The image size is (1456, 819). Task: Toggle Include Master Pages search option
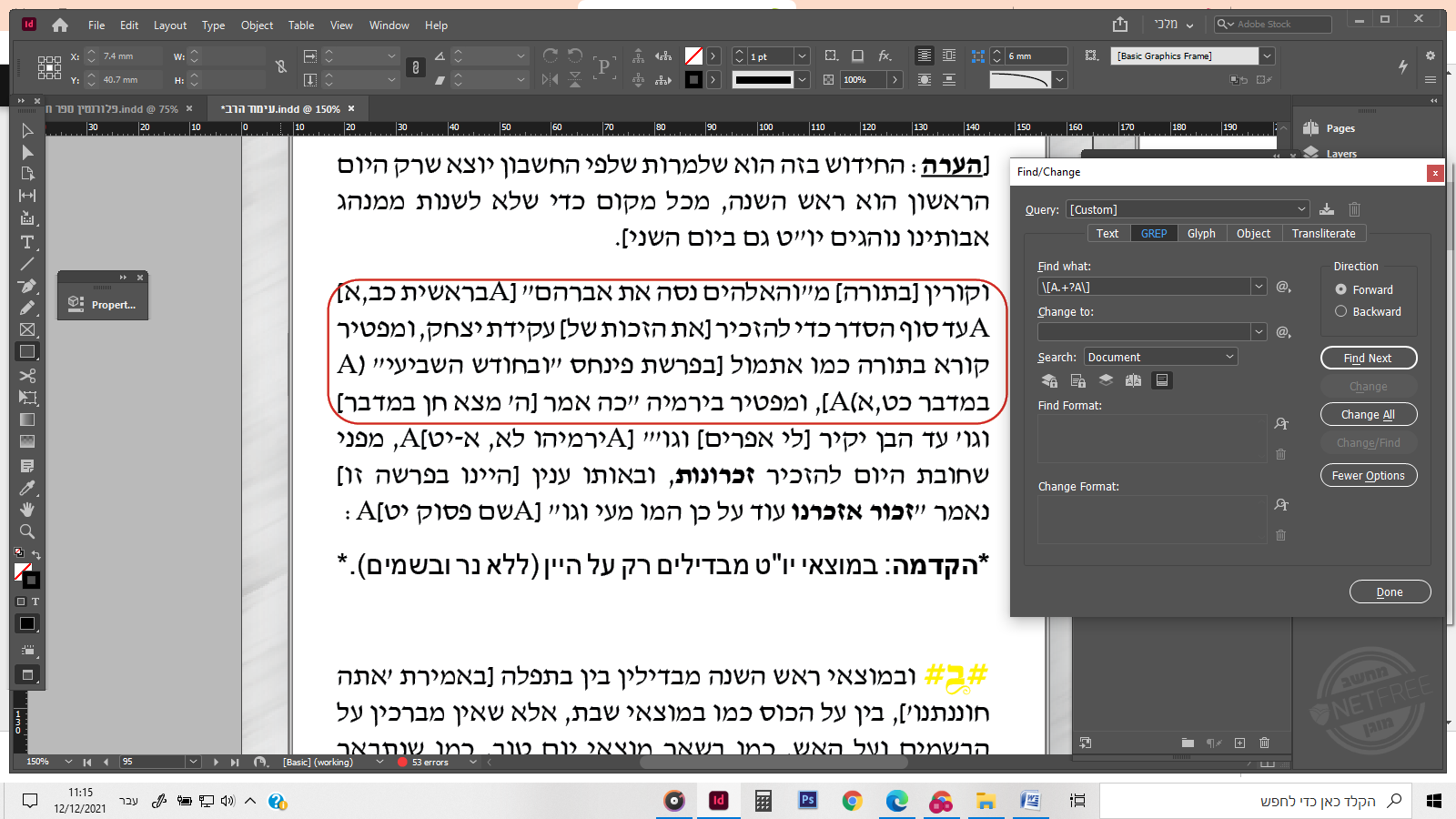click(1133, 380)
